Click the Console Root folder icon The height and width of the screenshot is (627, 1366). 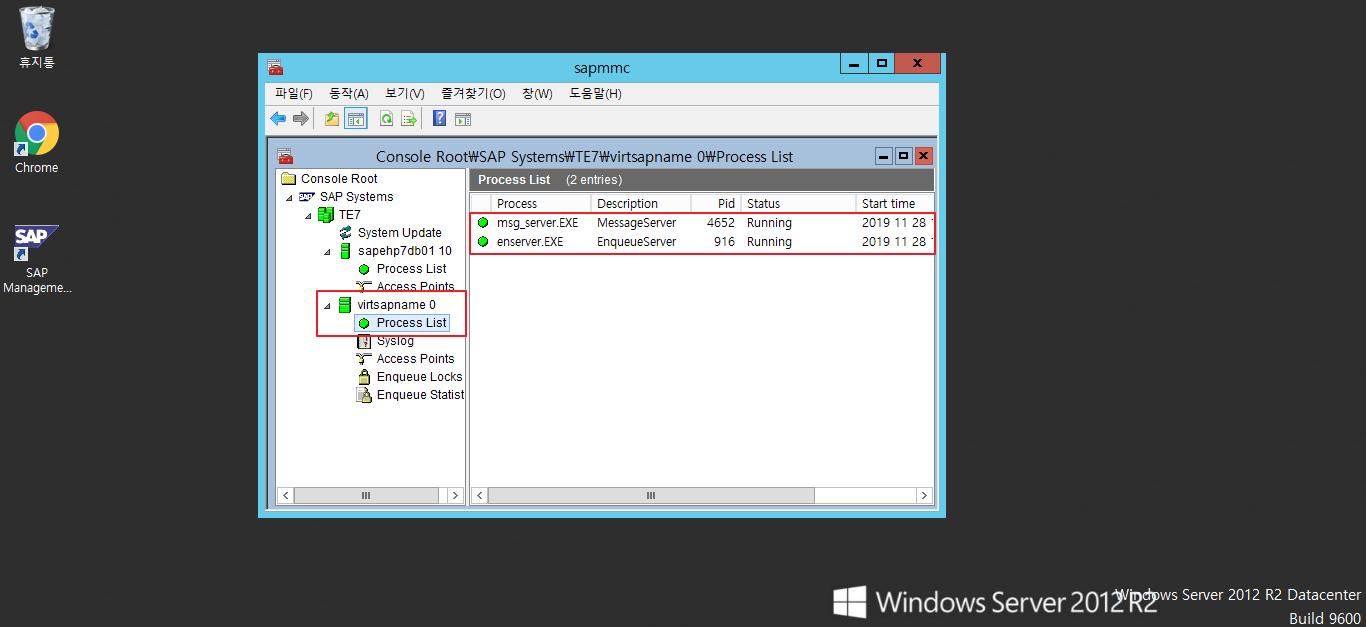coord(289,179)
